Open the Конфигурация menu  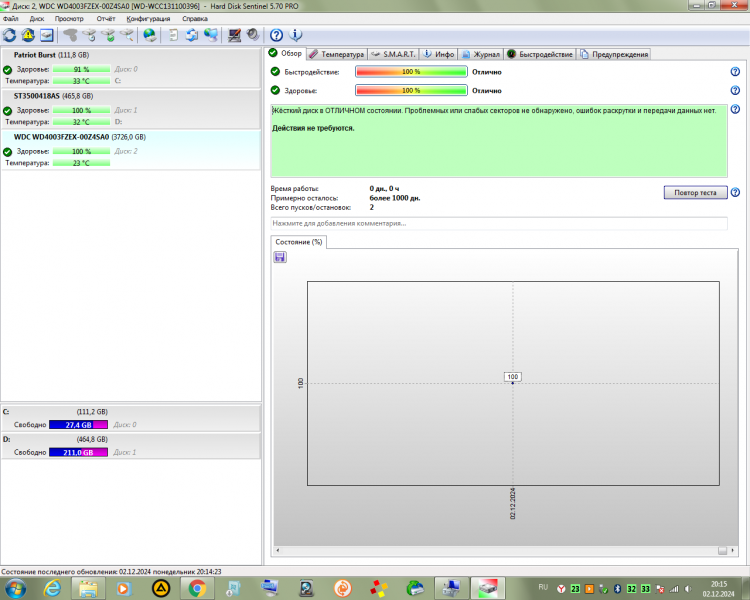click(148, 19)
